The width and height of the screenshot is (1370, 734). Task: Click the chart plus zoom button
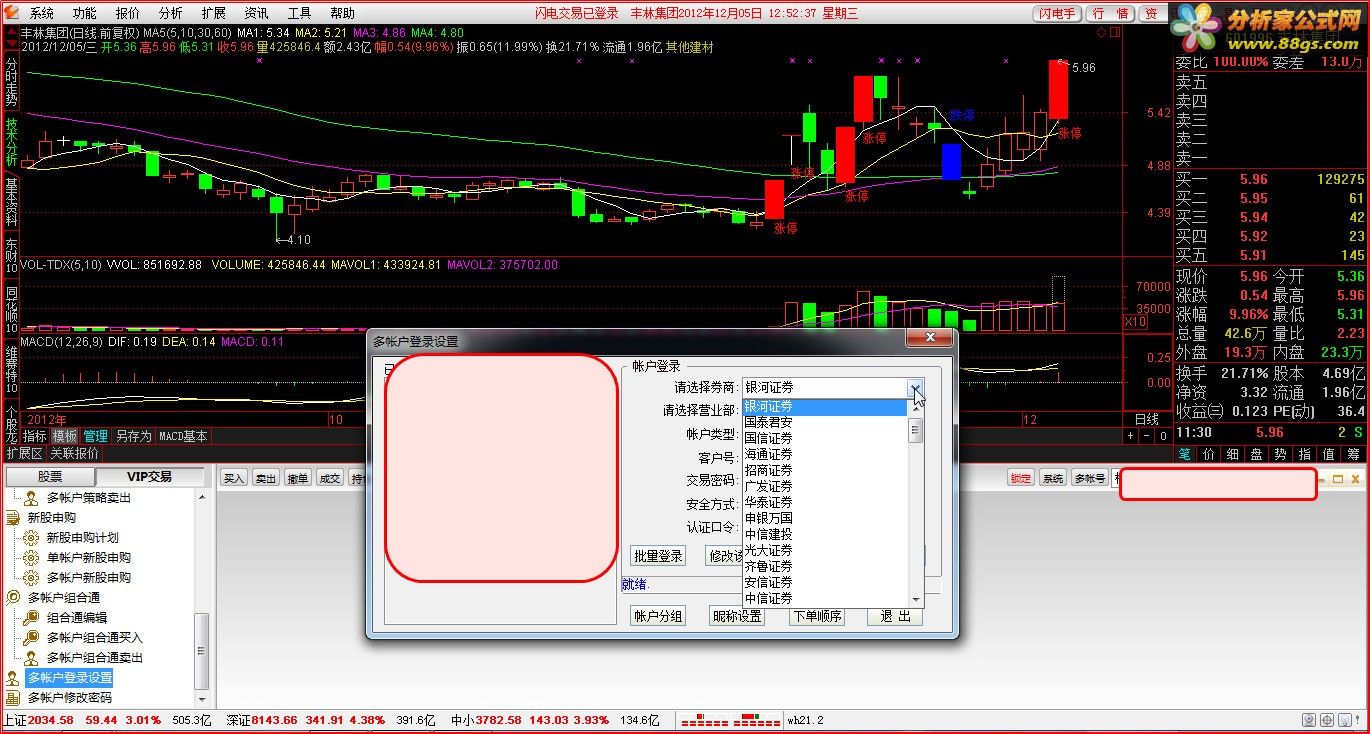tap(1131, 436)
